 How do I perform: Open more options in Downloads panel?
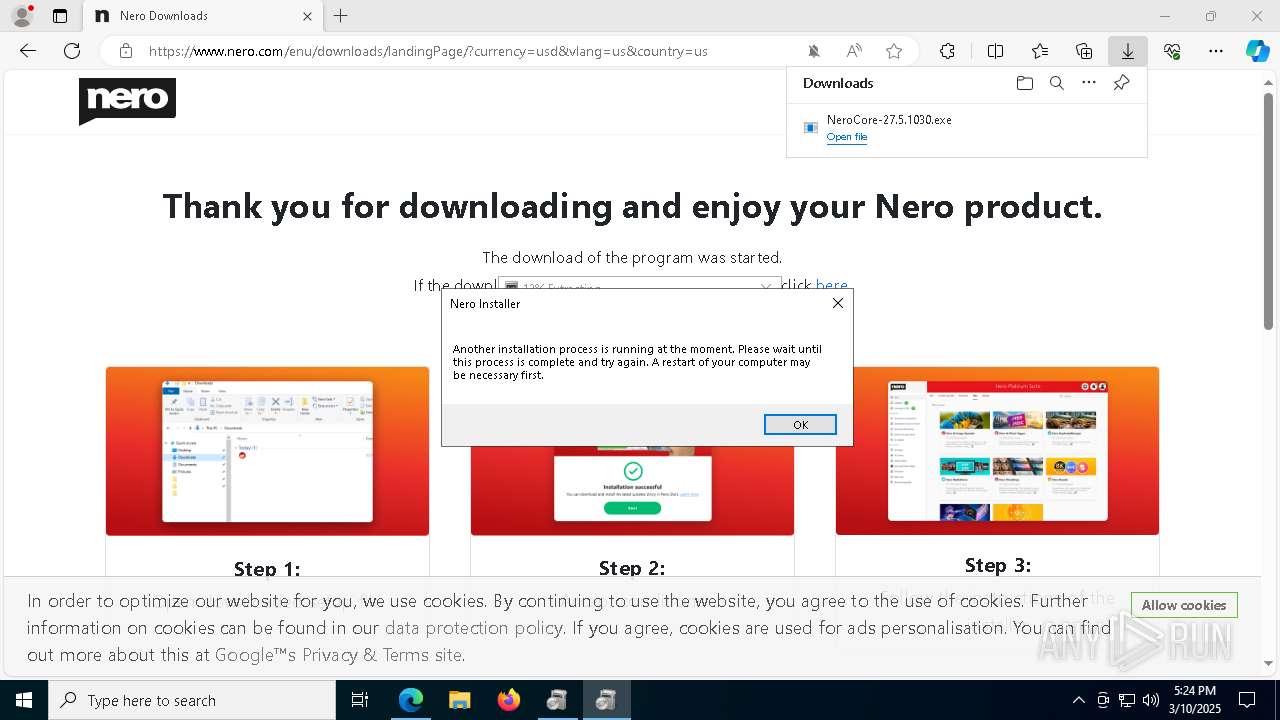coord(1089,83)
